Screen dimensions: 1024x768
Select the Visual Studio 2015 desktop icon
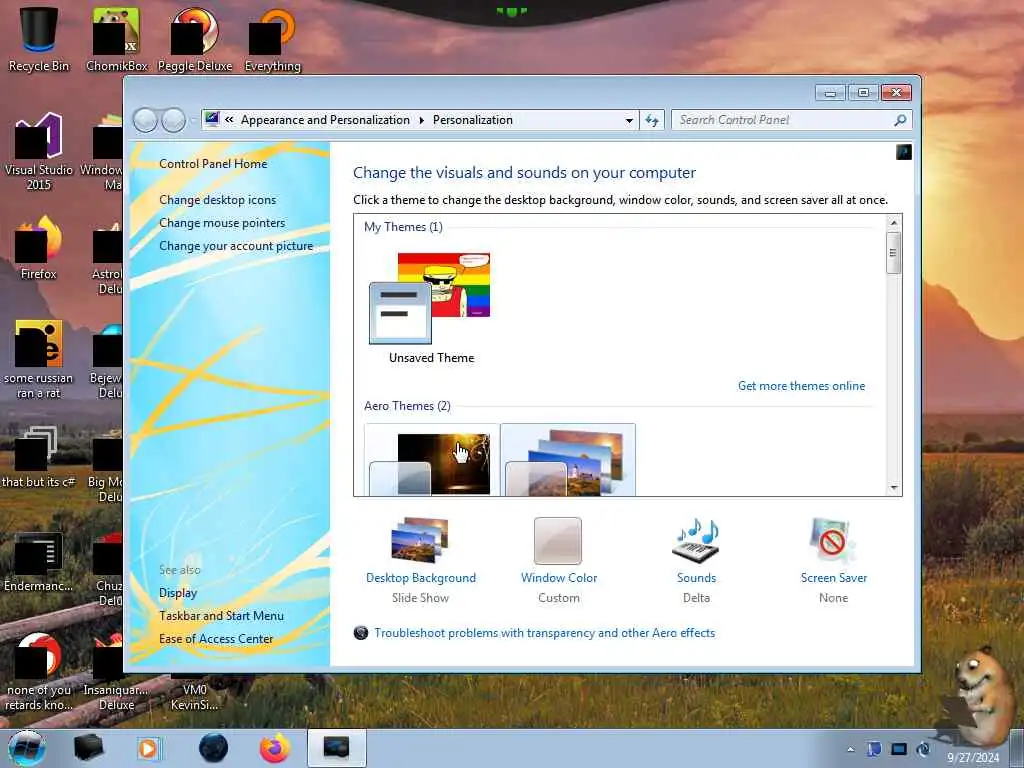pyautogui.click(x=39, y=151)
